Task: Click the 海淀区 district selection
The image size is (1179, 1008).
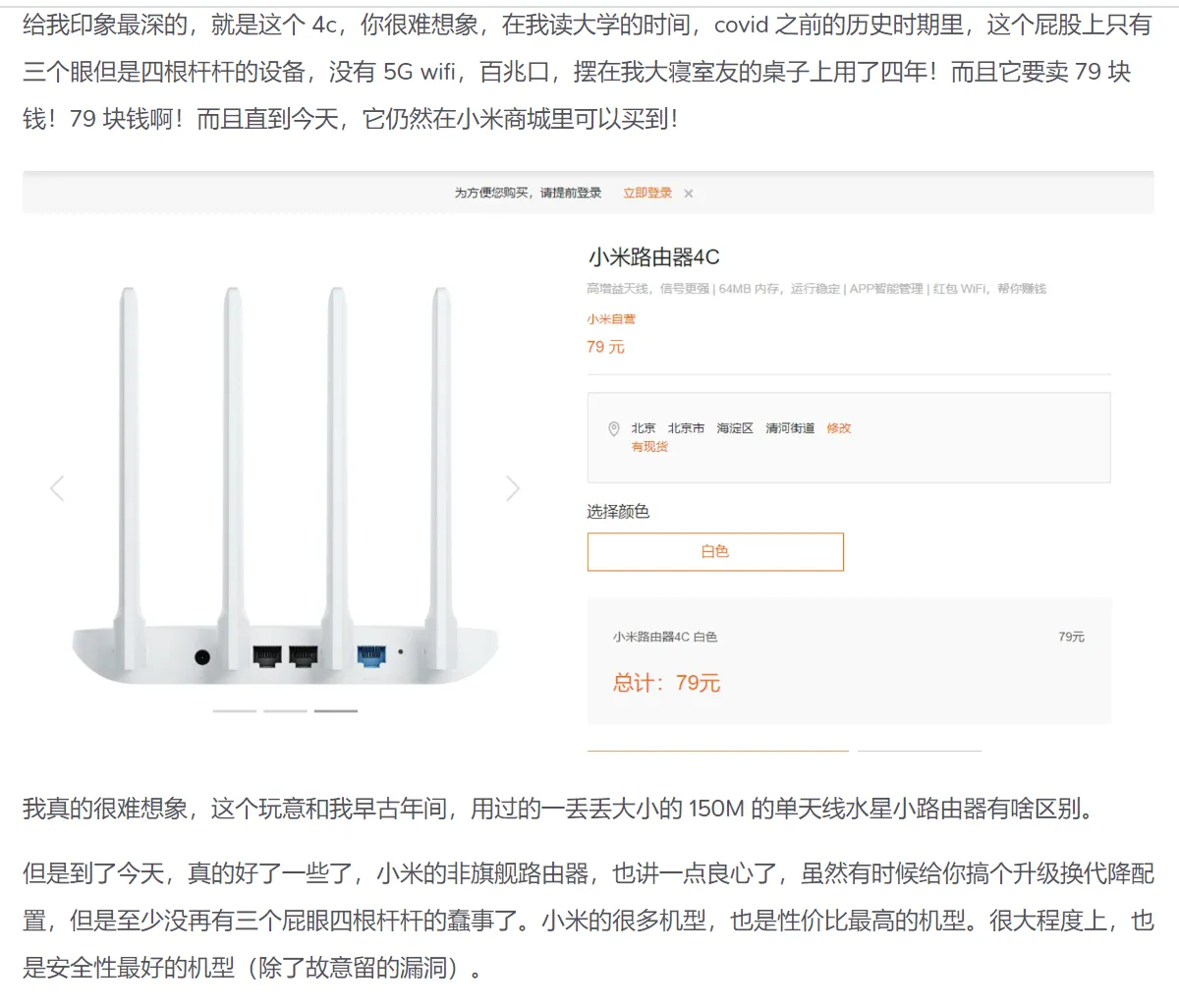Action: click(x=735, y=428)
